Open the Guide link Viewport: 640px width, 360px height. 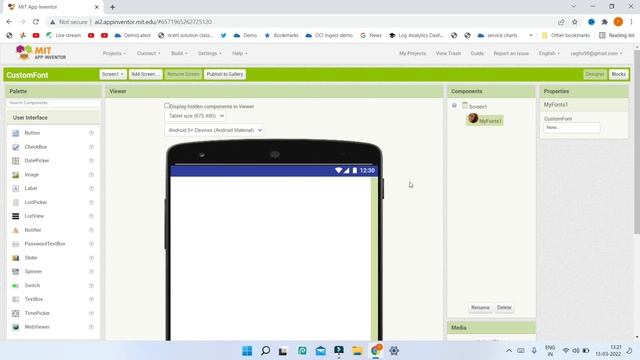(x=477, y=53)
